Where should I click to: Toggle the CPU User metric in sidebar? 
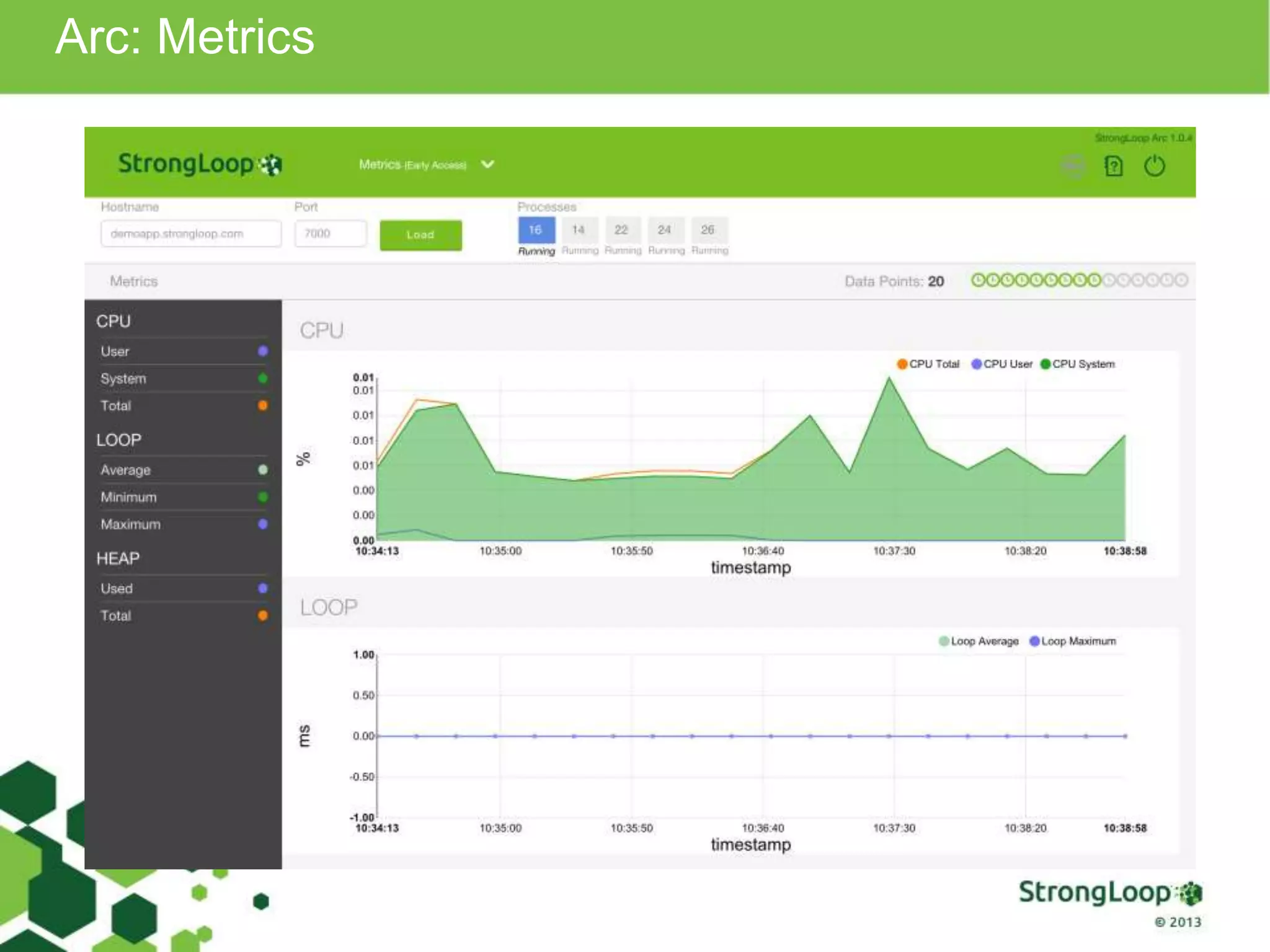184,351
